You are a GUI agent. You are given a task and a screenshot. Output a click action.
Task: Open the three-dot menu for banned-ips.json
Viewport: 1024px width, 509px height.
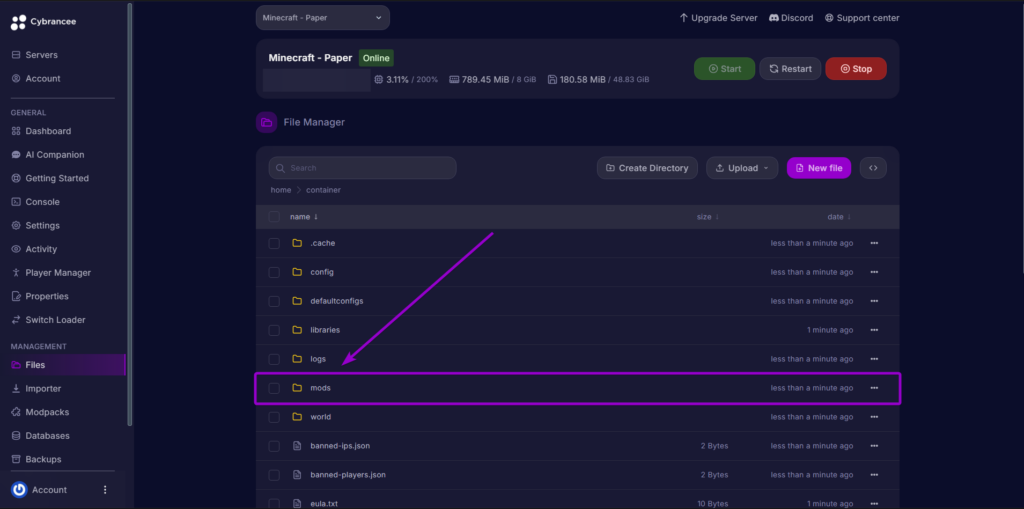874,446
